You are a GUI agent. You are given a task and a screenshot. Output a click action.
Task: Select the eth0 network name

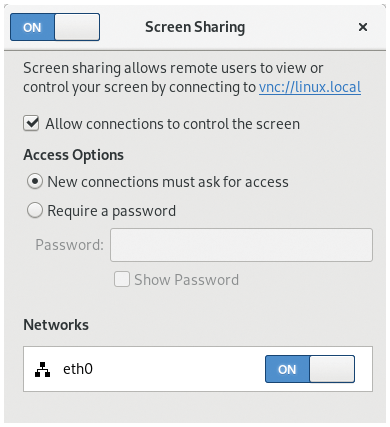click(78, 369)
